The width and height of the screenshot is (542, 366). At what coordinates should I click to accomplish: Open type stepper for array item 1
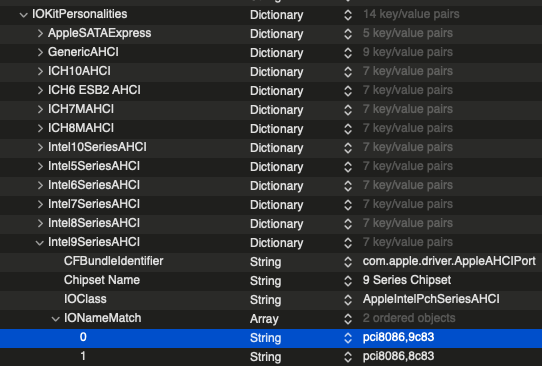pos(348,357)
